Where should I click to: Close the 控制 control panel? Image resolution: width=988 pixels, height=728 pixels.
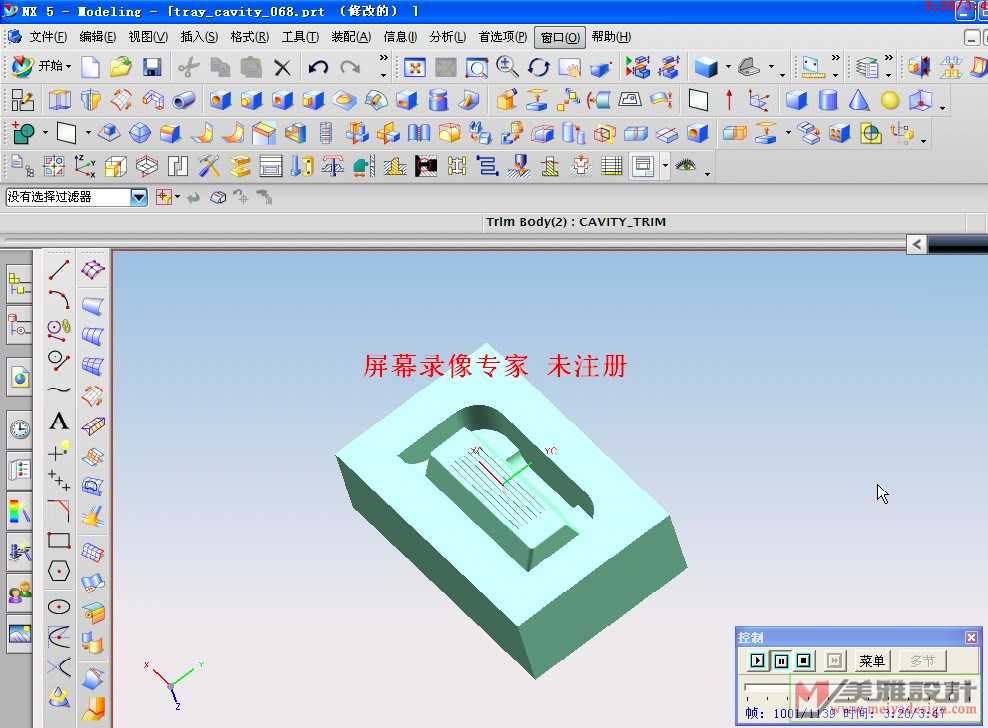coord(971,637)
